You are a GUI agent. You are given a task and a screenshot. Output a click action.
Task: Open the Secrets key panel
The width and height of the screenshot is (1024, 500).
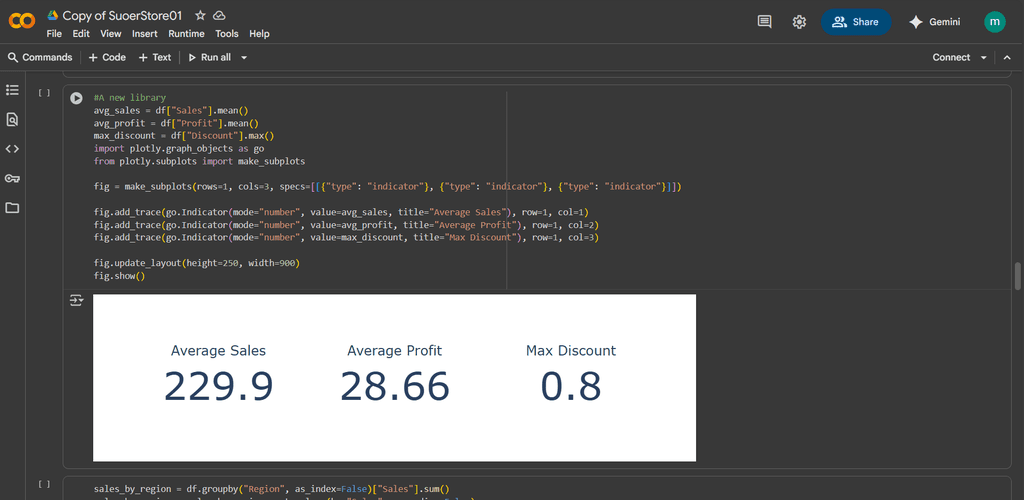(12, 178)
